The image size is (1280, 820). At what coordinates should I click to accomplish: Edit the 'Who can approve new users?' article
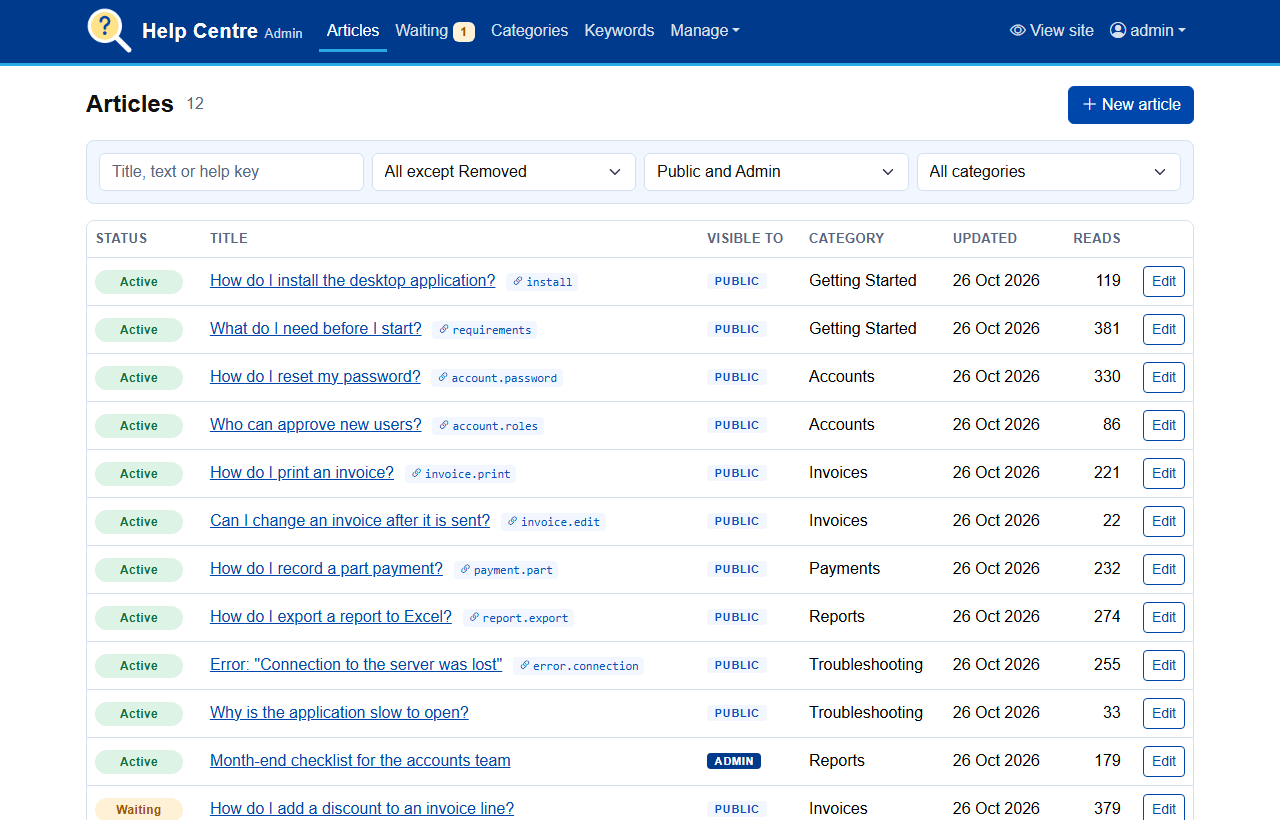click(1164, 426)
